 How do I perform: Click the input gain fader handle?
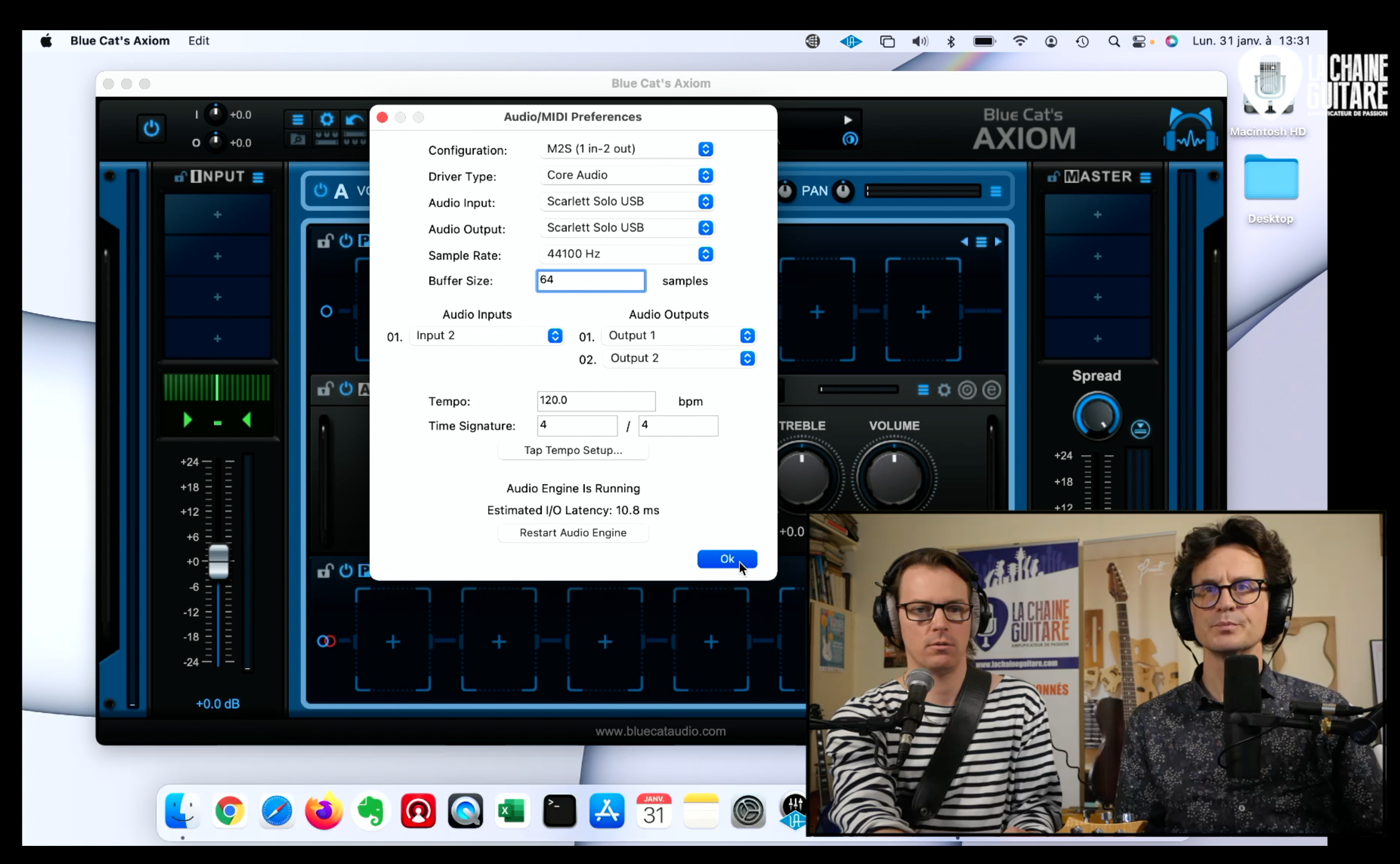tap(218, 561)
